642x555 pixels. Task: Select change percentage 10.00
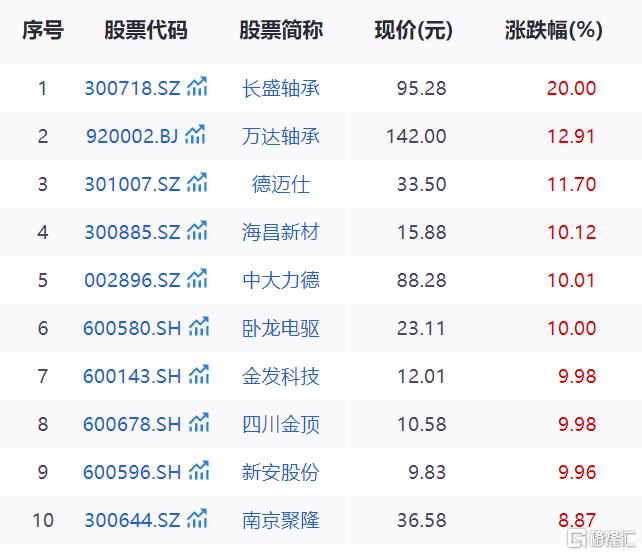click(572, 328)
